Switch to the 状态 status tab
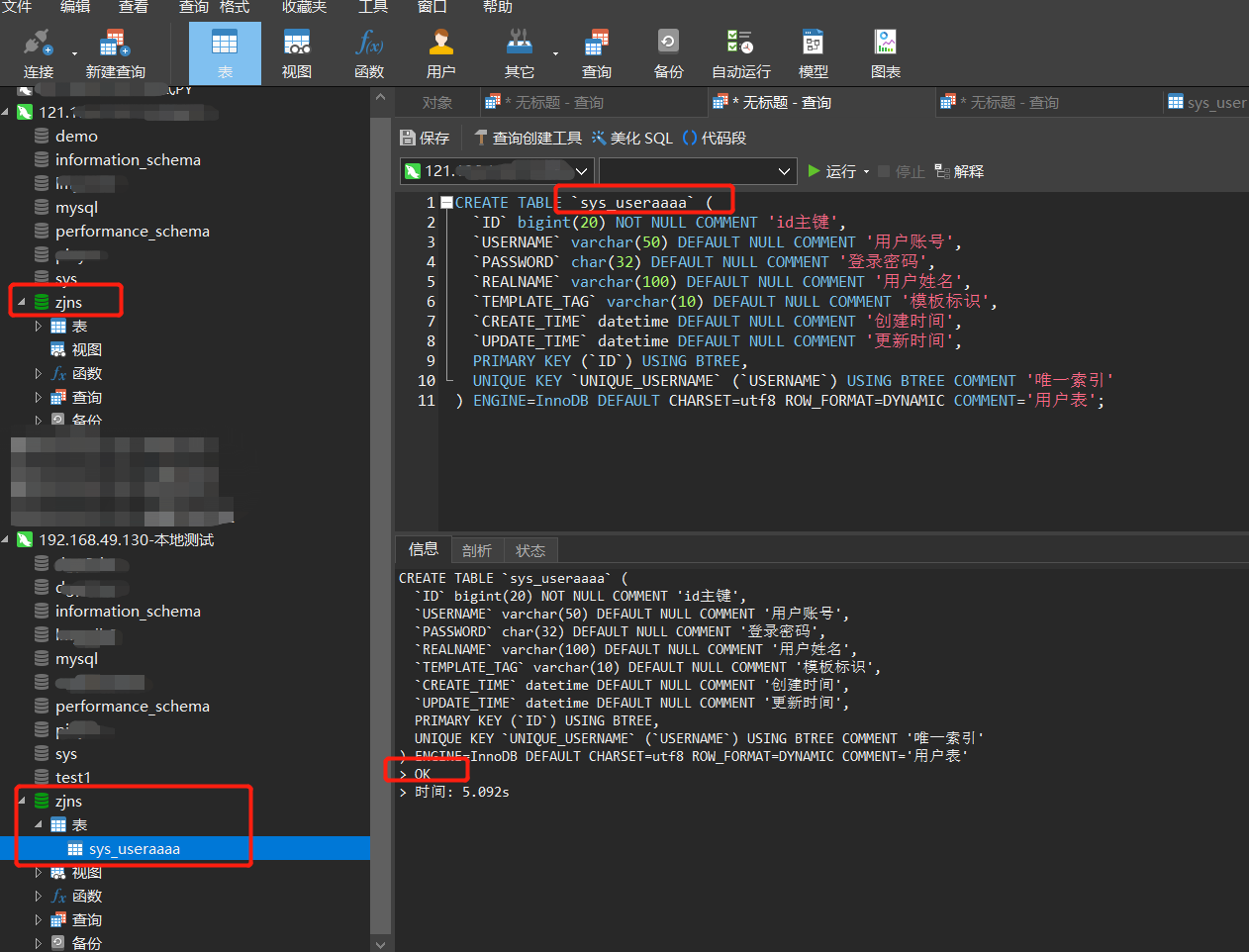The image size is (1249, 952). click(530, 550)
